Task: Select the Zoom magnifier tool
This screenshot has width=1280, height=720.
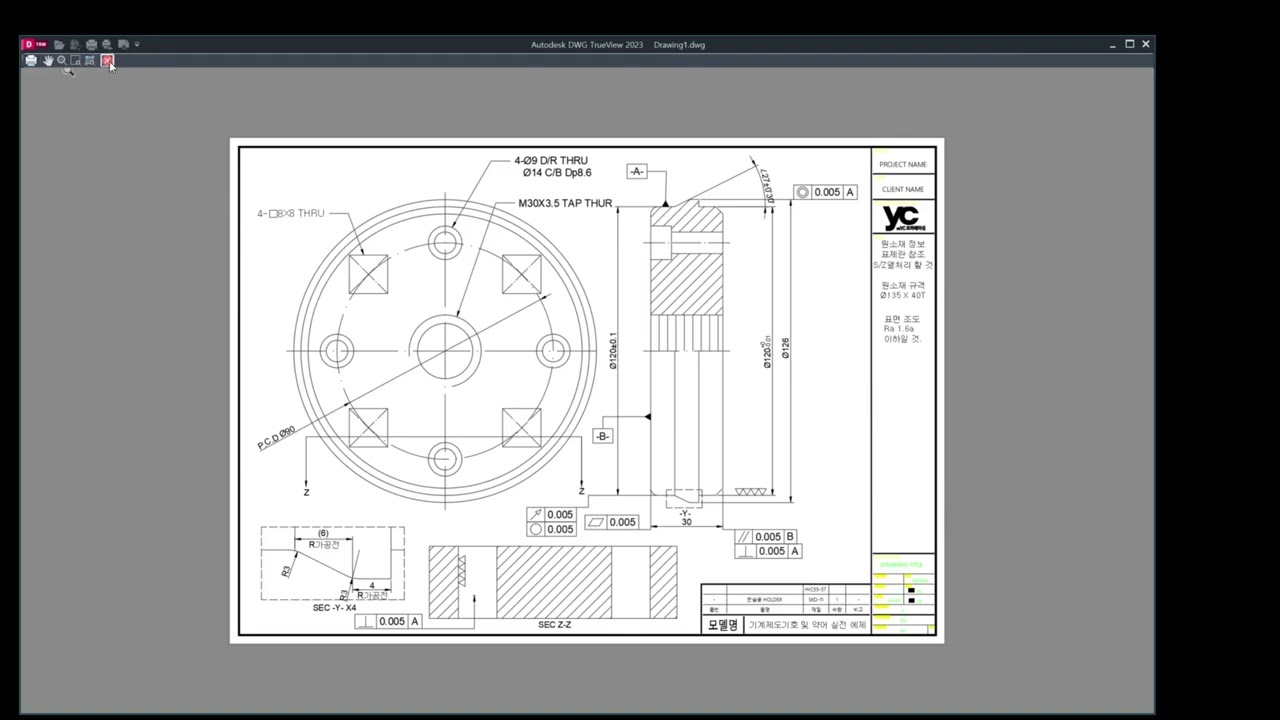Action: (x=62, y=61)
